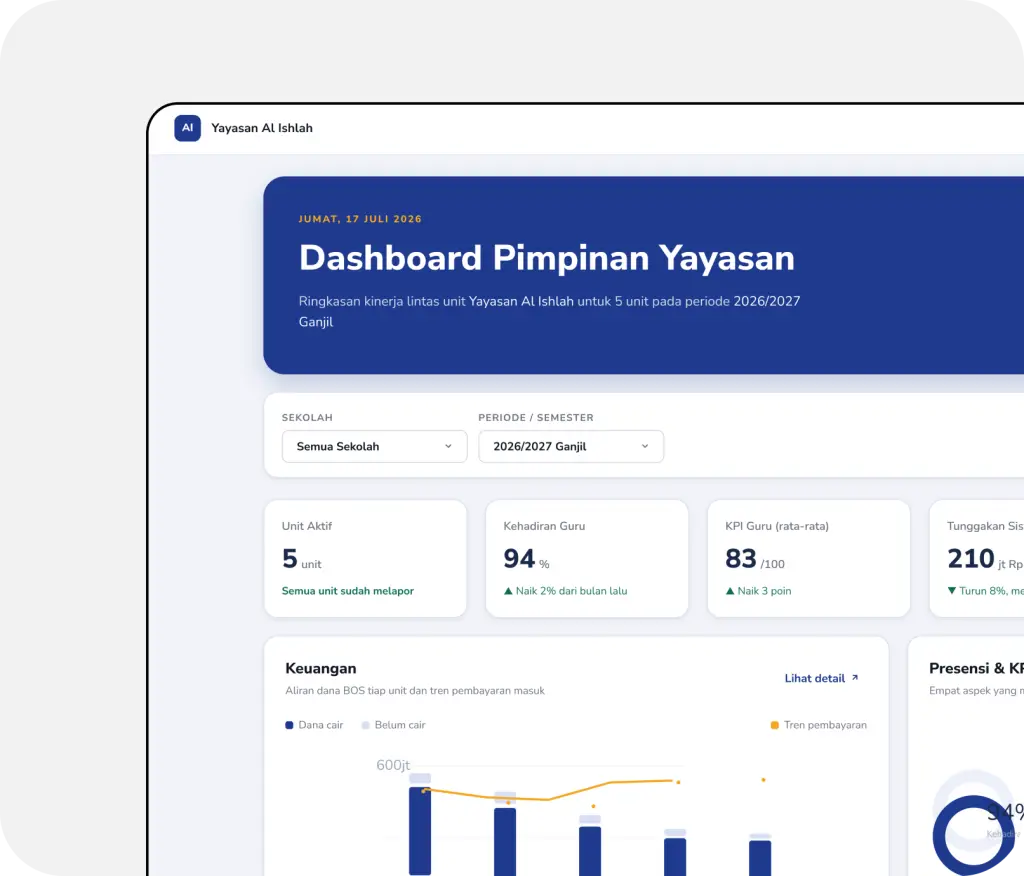Open the Semua Sekolah dropdown
The width and height of the screenshot is (1024, 876).
[x=374, y=446]
